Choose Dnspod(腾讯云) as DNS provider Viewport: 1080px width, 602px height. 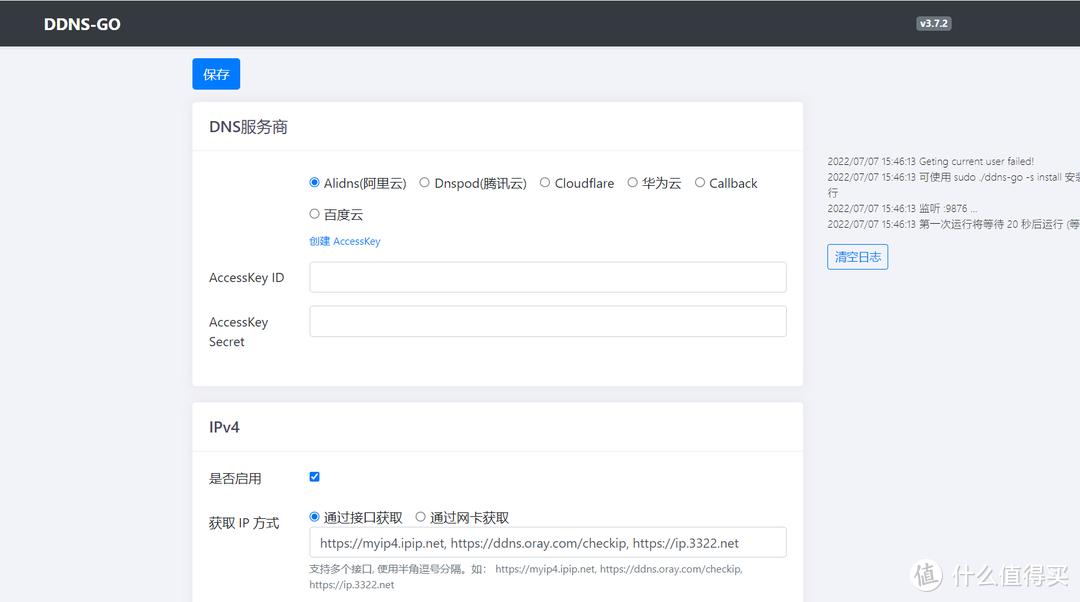point(425,183)
